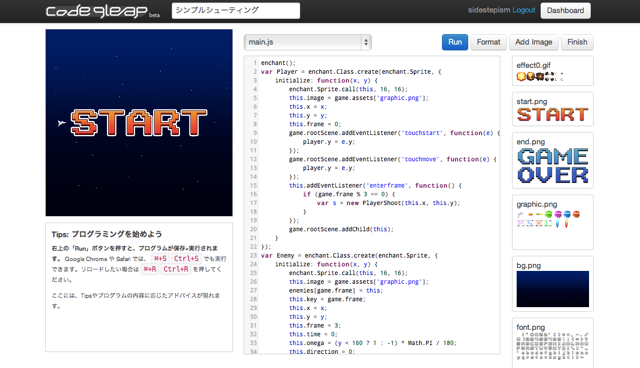The height and width of the screenshot is (368, 640).
Task: Select the effect0.gif asset thumbnail
Action: tap(553, 71)
